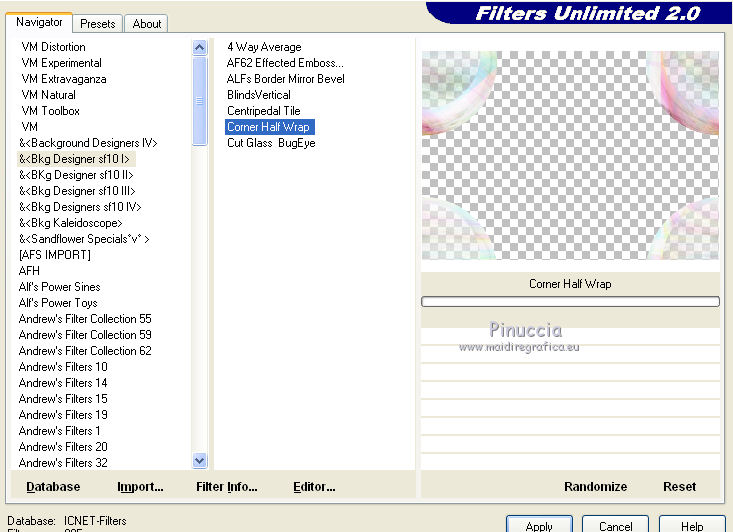Select &<Sandflower Specials°v°> category

click(84, 239)
